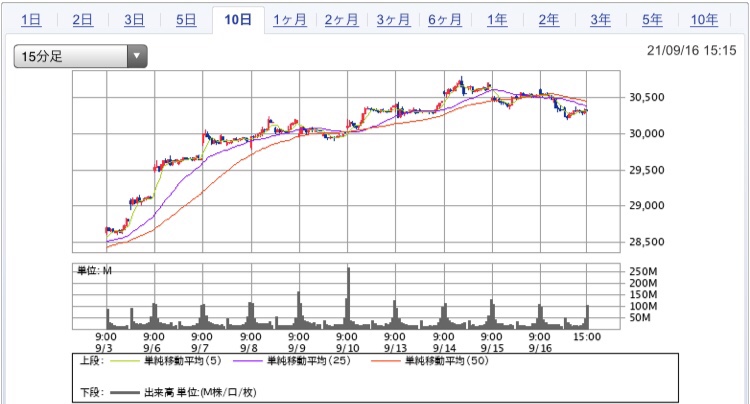
Task: Click the 9/10 date axis label
Action: pos(347,348)
